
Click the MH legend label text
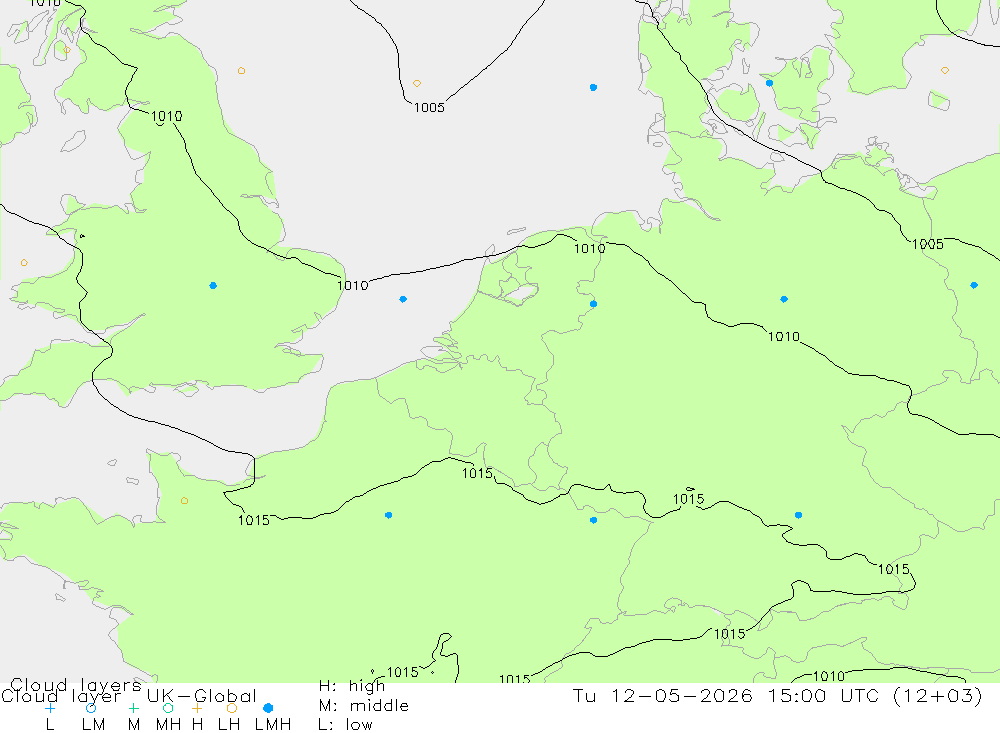168,725
